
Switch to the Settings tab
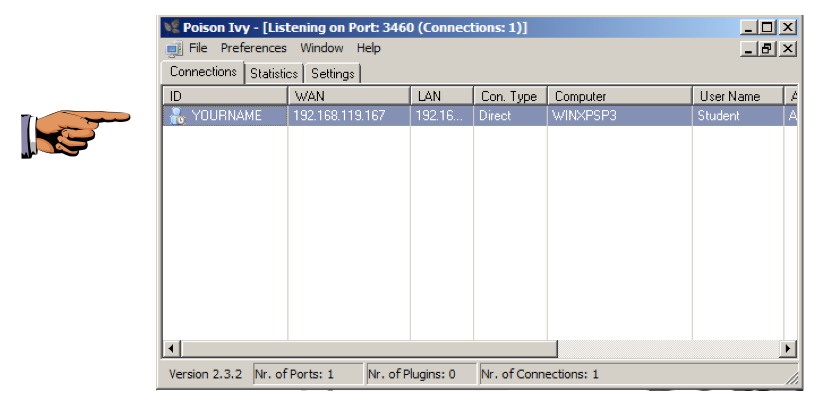point(333,73)
